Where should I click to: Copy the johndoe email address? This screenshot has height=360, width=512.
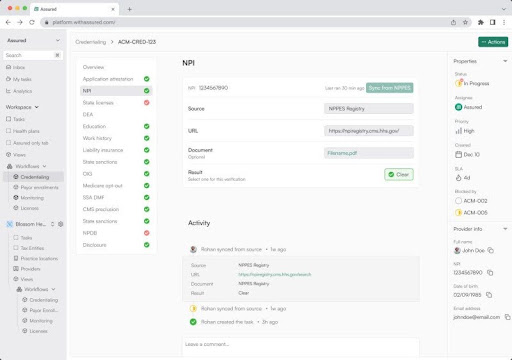[507, 317]
